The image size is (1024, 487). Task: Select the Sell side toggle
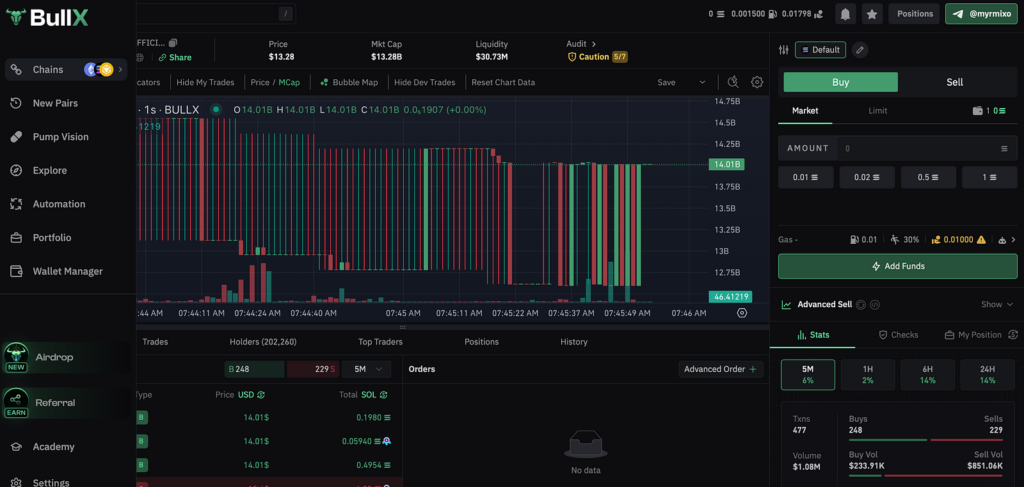955,82
